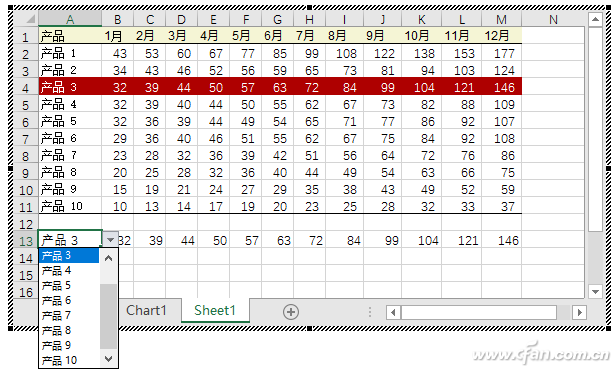Click the select-all corner triangle
616x371 pixels.
coord(30,18)
